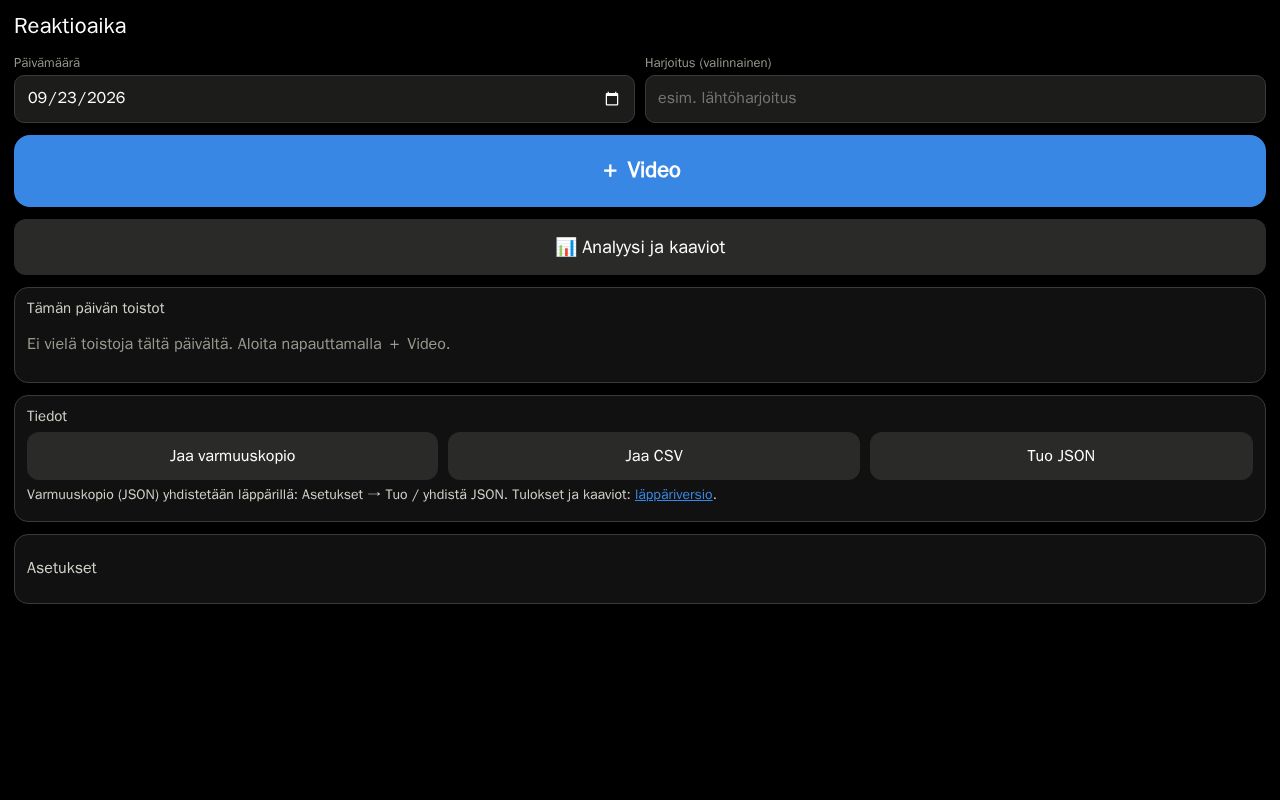Focus the Harjoitus exercise name input
1280x800 pixels.
(x=955, y=99)
